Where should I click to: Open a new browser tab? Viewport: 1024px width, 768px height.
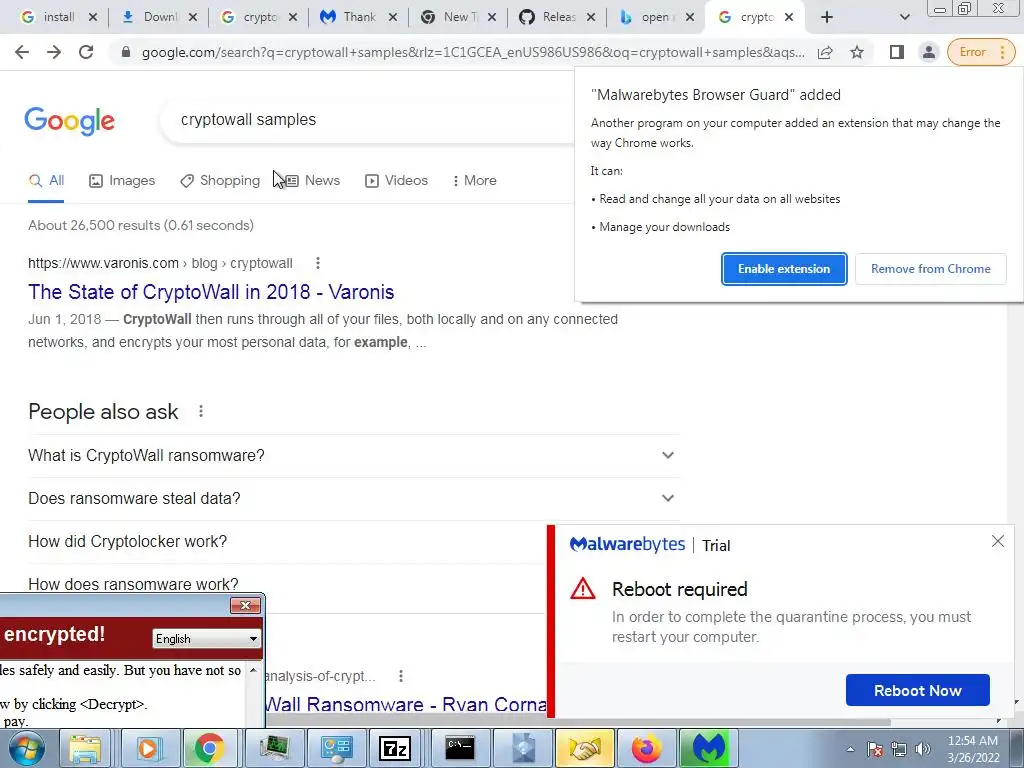827,17
